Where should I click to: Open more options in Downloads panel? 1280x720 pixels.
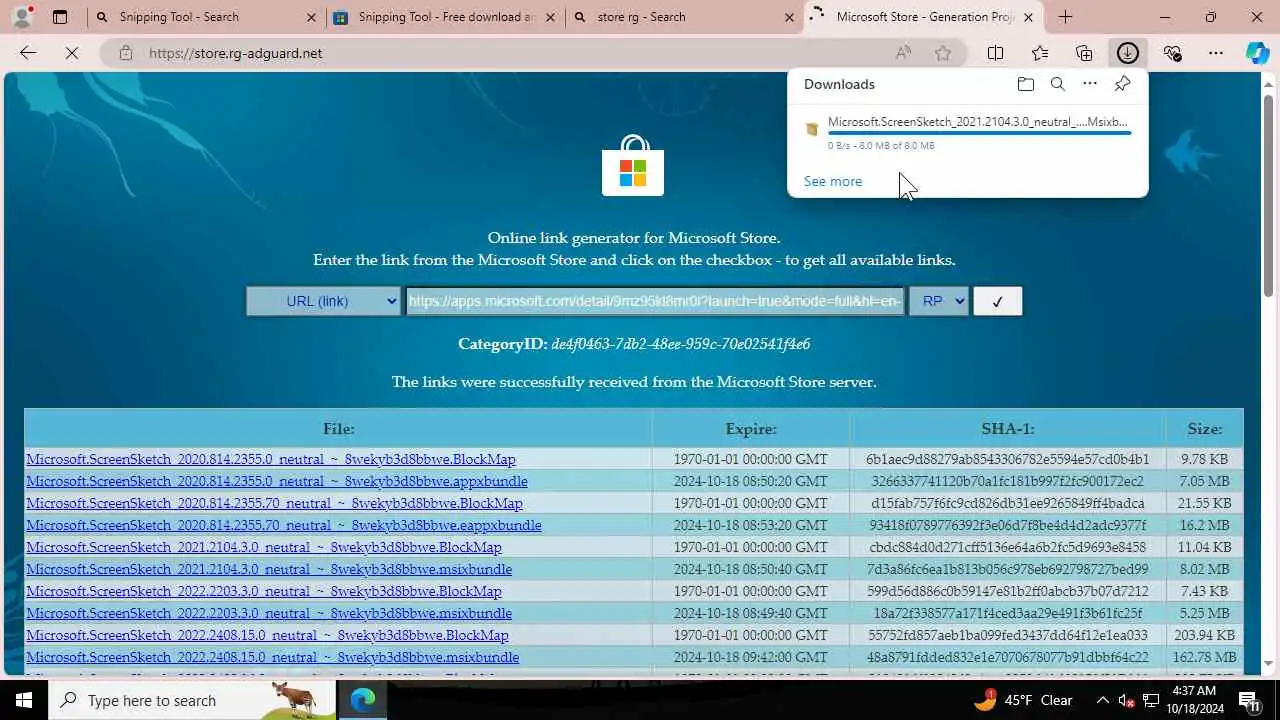pyautogui.click(x=1090, y=84)
